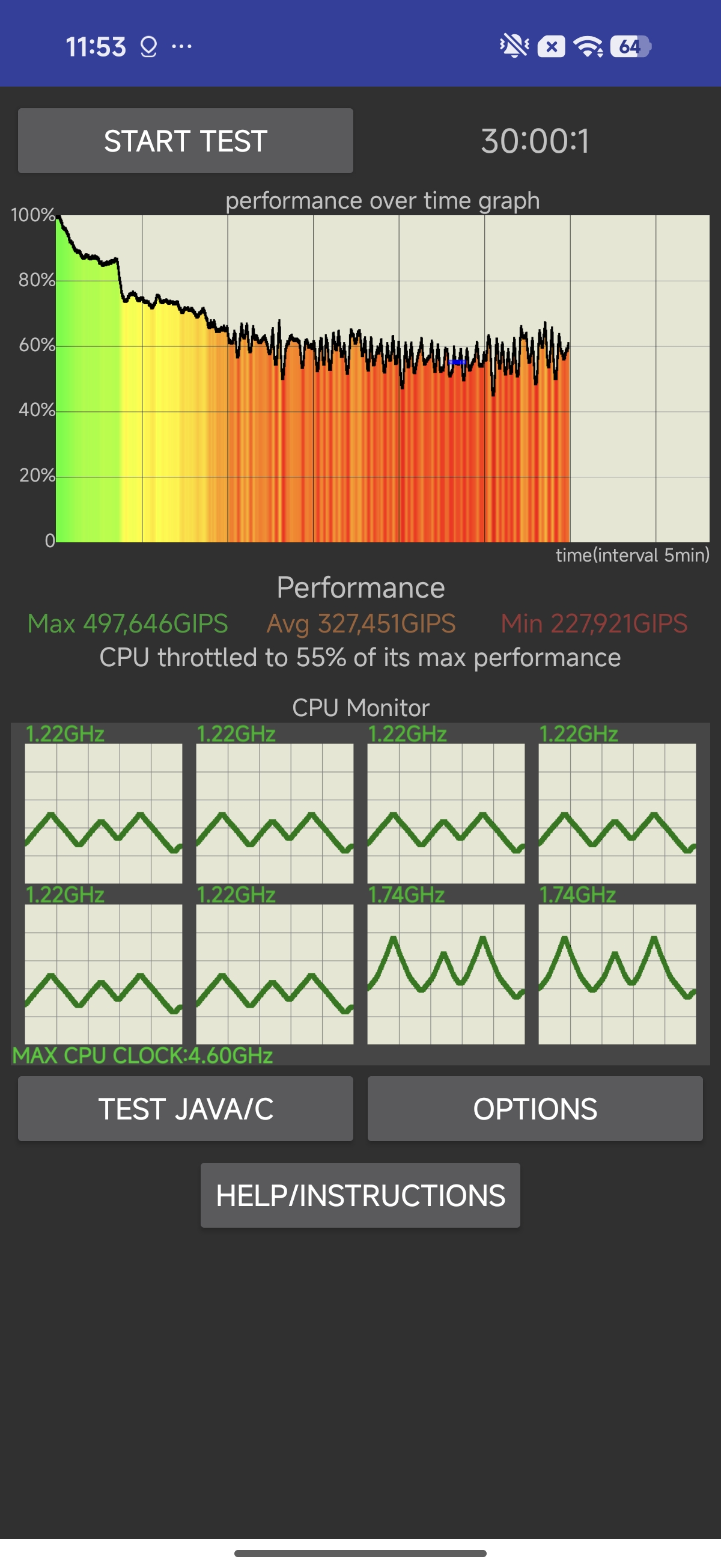The height and width of the screenshot is (1568, 721).
Task: Tap the top-left CPU core graph
Action: pos(103,813)
